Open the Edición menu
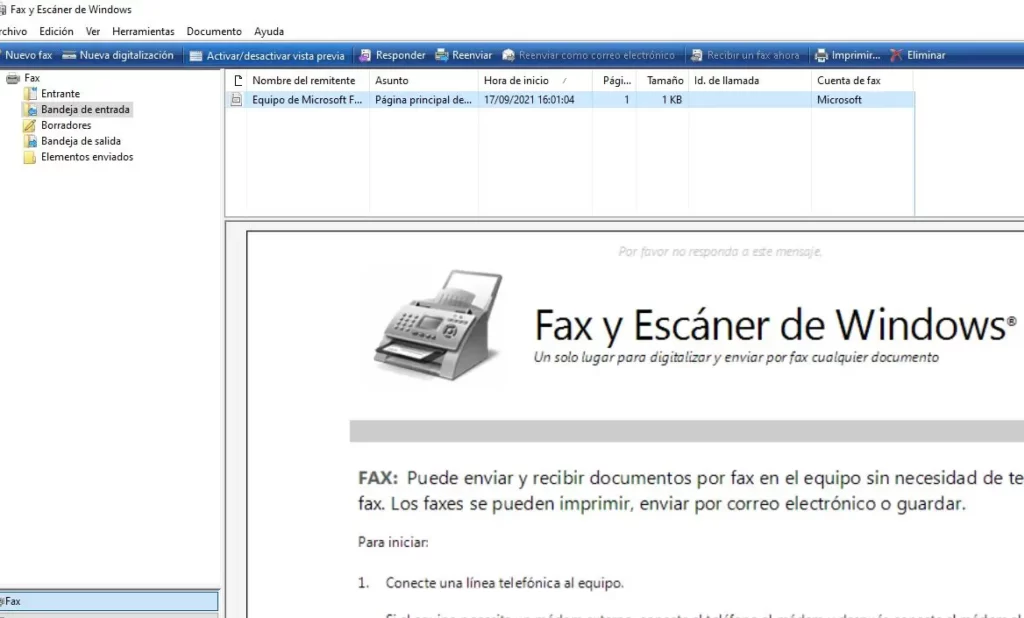 click(x=56, y=31)
